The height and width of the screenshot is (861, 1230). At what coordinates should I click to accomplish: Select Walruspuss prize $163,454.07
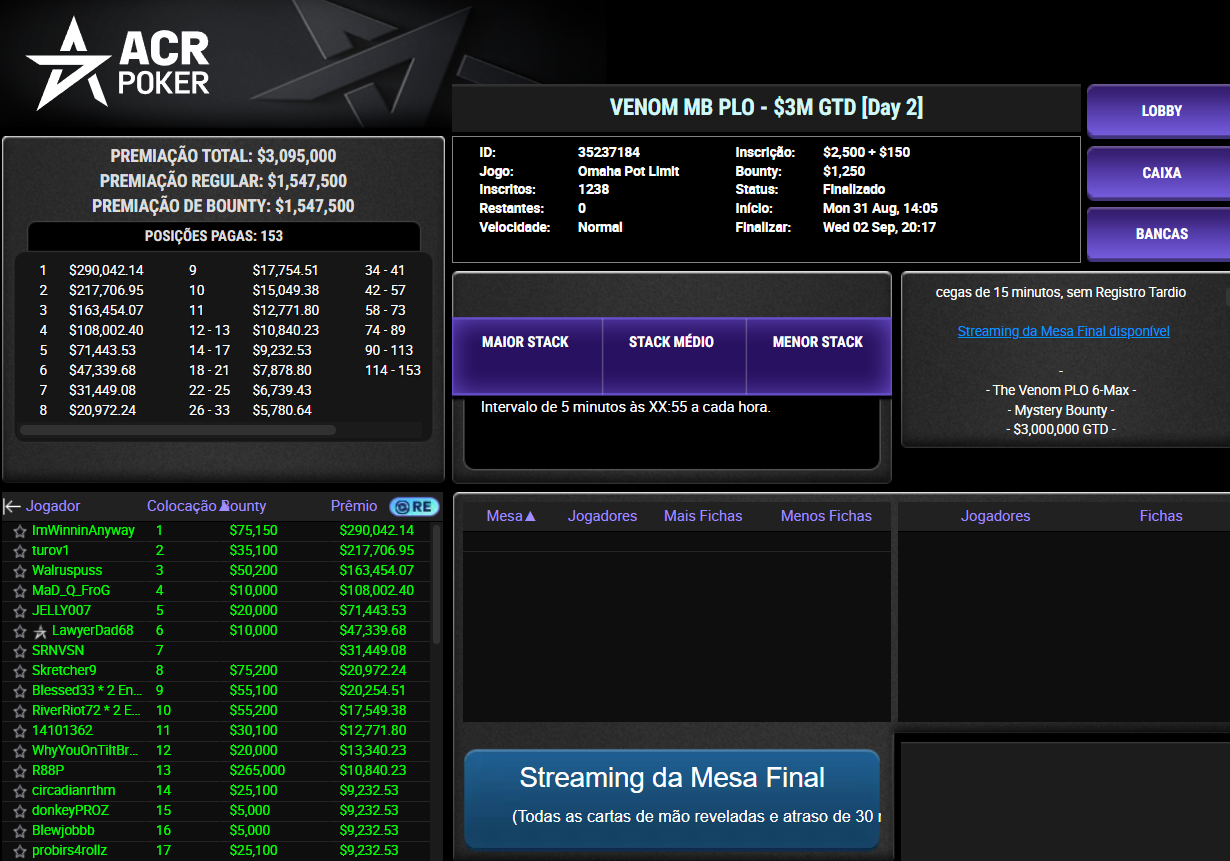377,571
